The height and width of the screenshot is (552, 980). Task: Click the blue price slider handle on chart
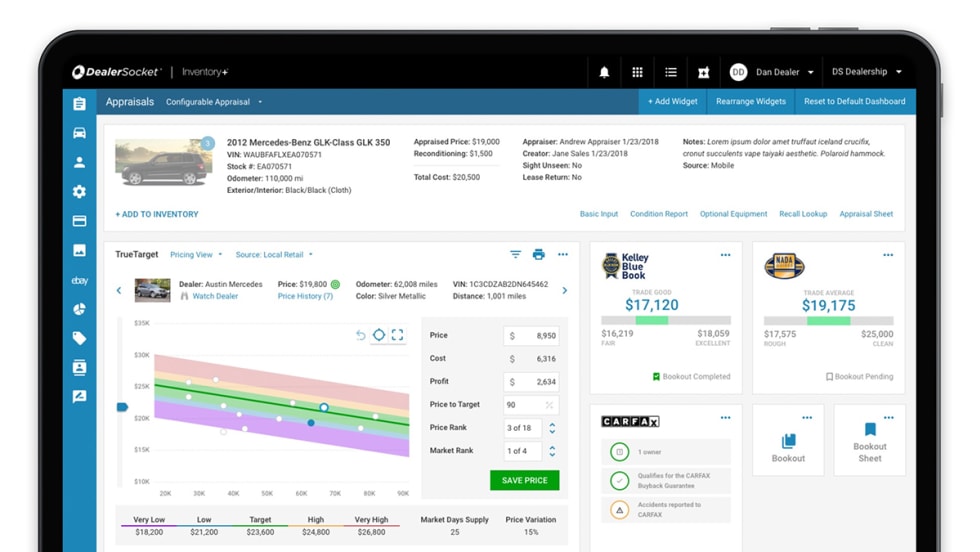pyautogui.click(x=123, y=407)
